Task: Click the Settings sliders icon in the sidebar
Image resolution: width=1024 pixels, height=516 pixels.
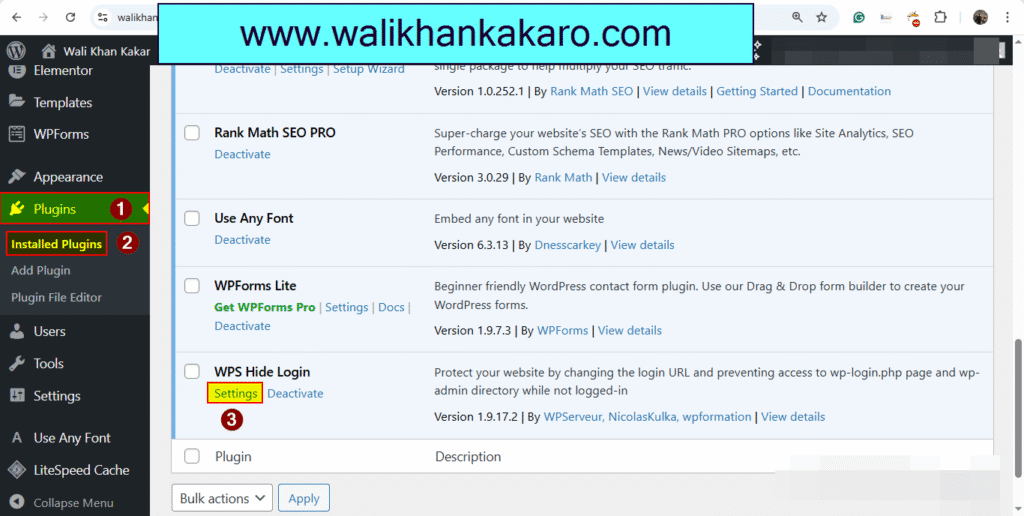Action: [x=17, y=396]
